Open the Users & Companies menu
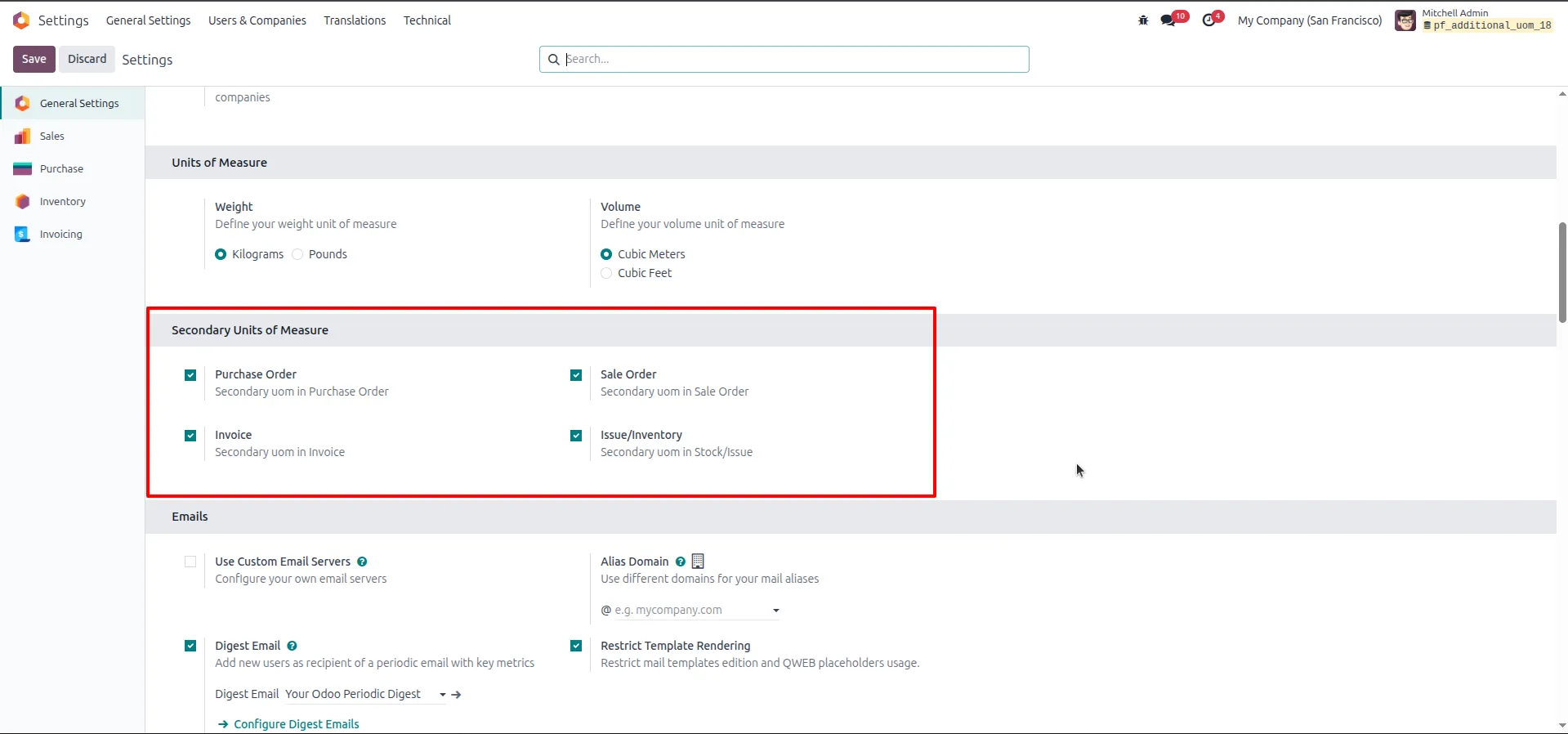1568x734 pixels. 257,20
